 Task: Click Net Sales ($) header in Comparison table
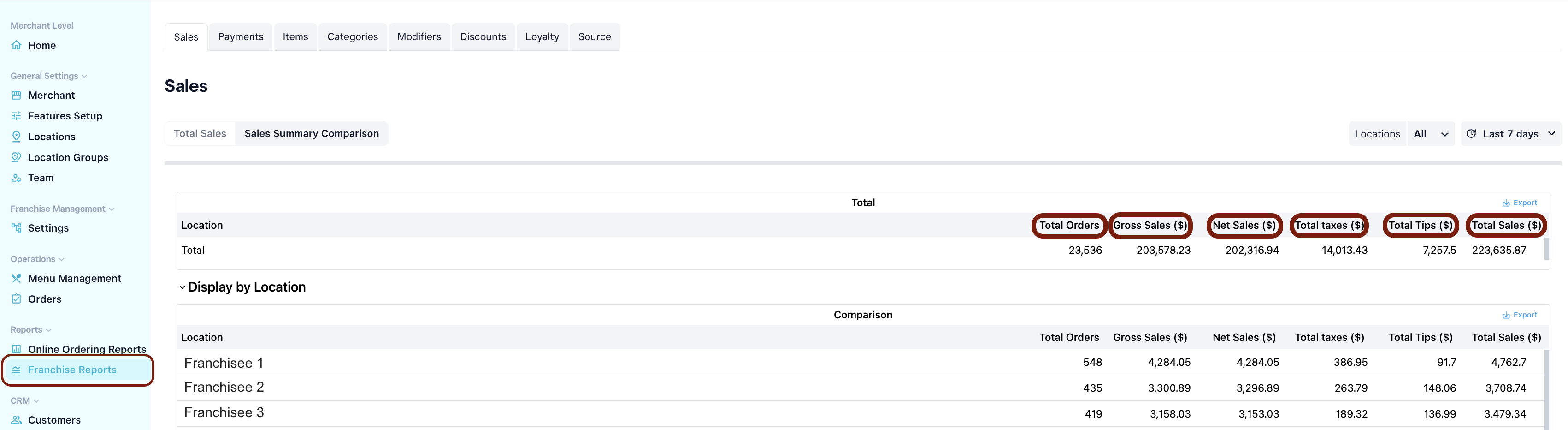point(1244,337)
